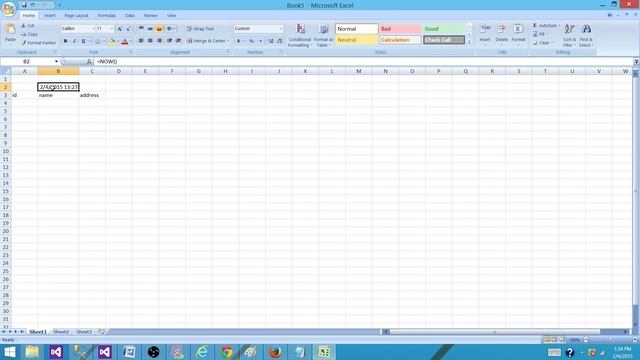This screenshot has width=640, height=360.
Task: Open the font size dropdown
Action: coord(111,29)
